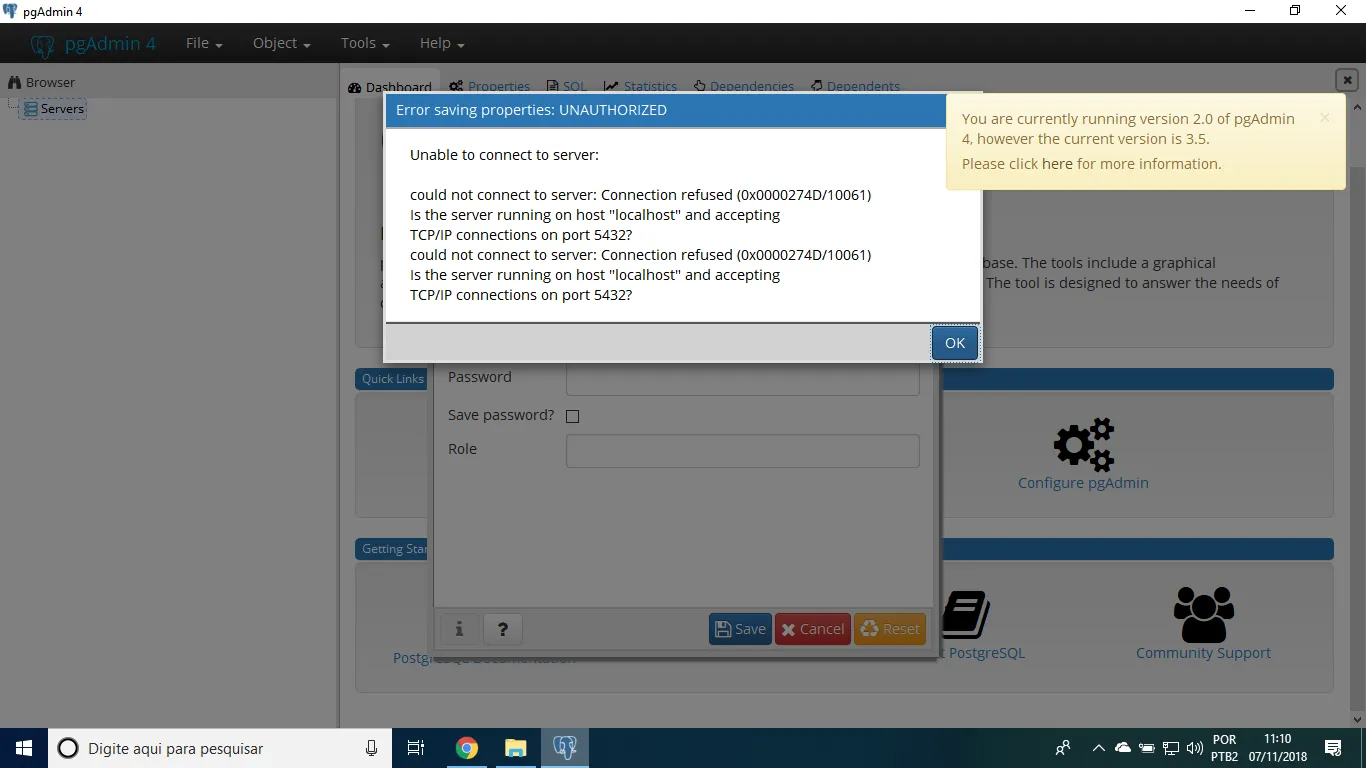The height and width of the screenshot is (768, 1366).
Task: Click the PostgreSQL book icon
Action: 966,615
